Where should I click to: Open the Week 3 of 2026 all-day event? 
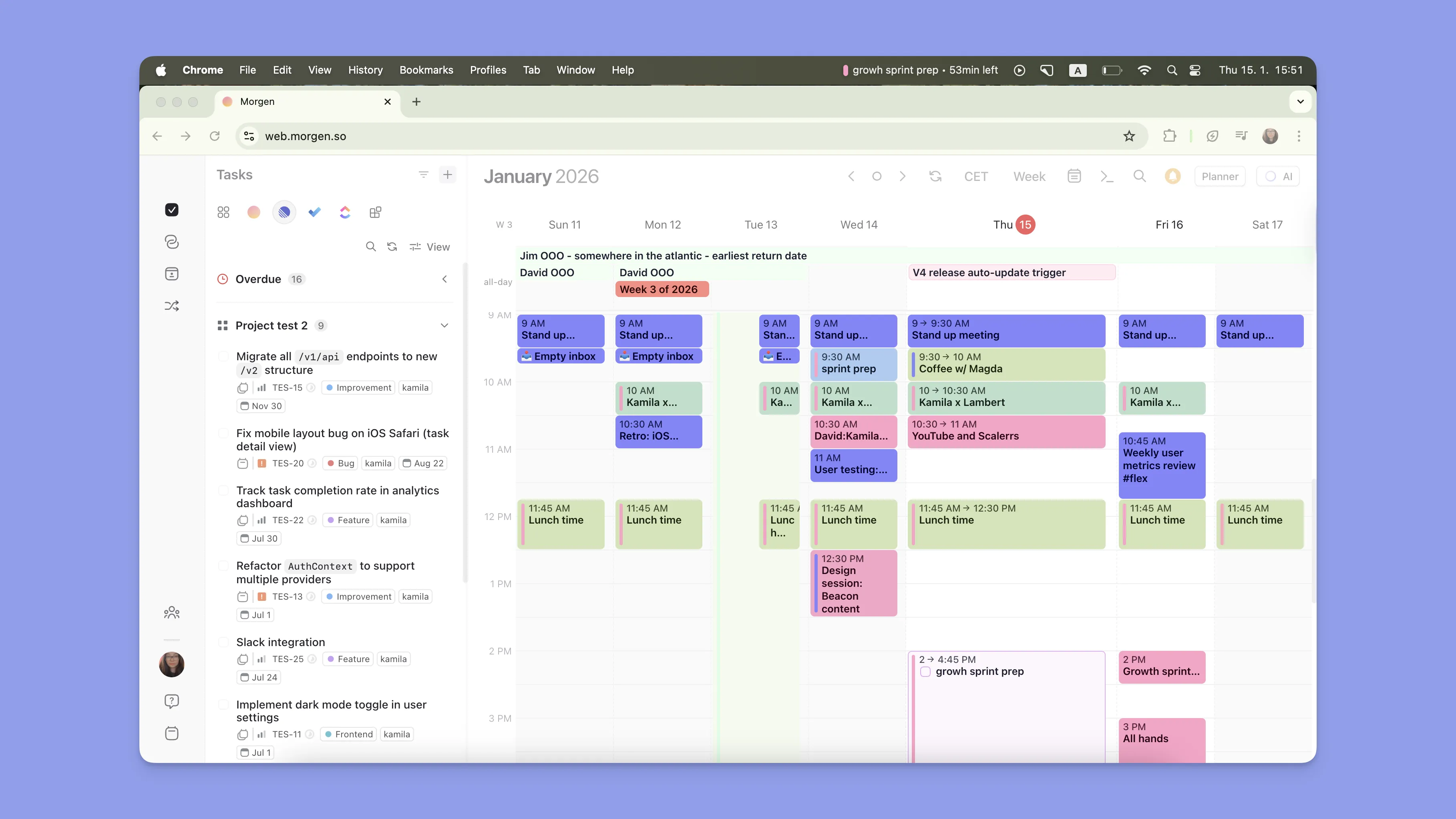pos(662,289)
